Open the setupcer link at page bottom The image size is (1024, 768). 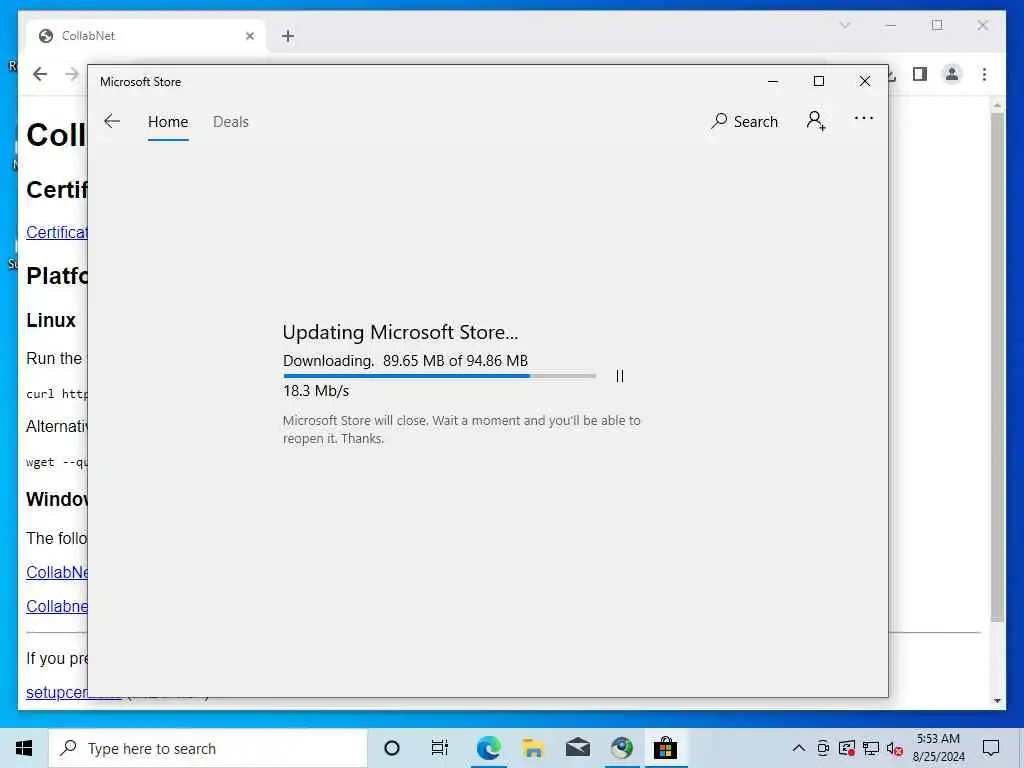(57, 692)
